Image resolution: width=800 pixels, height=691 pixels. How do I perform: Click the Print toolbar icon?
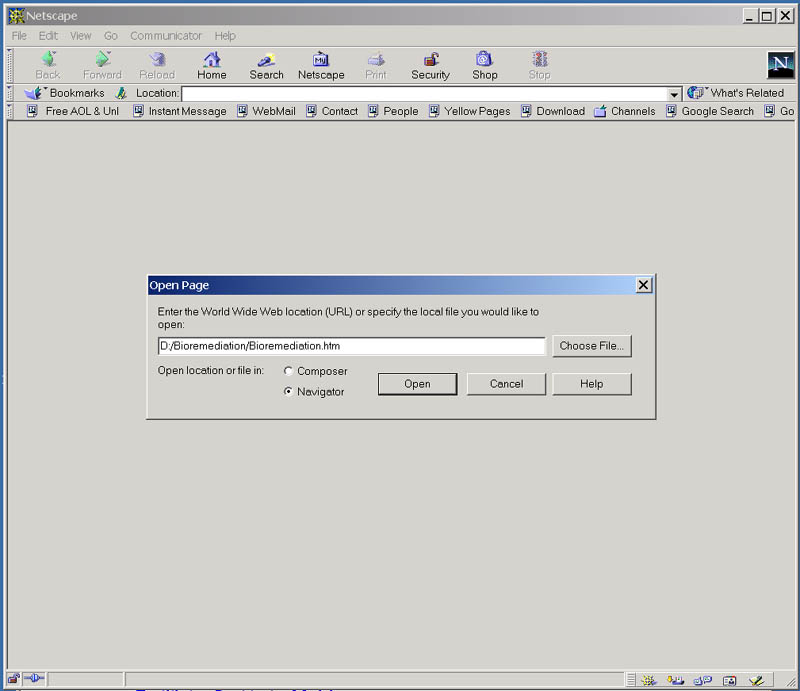pos(376,59)
